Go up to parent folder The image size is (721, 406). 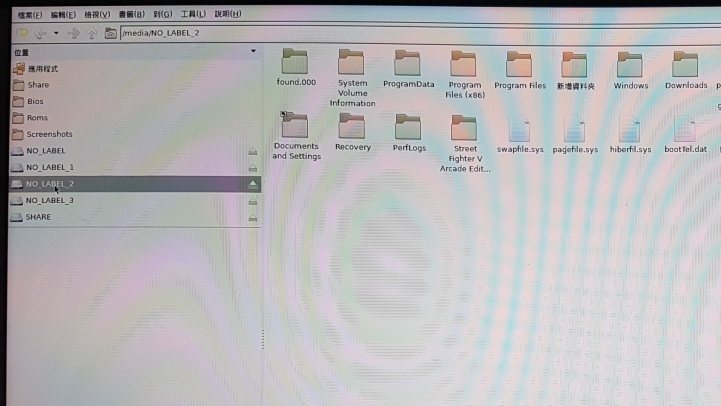92,33
